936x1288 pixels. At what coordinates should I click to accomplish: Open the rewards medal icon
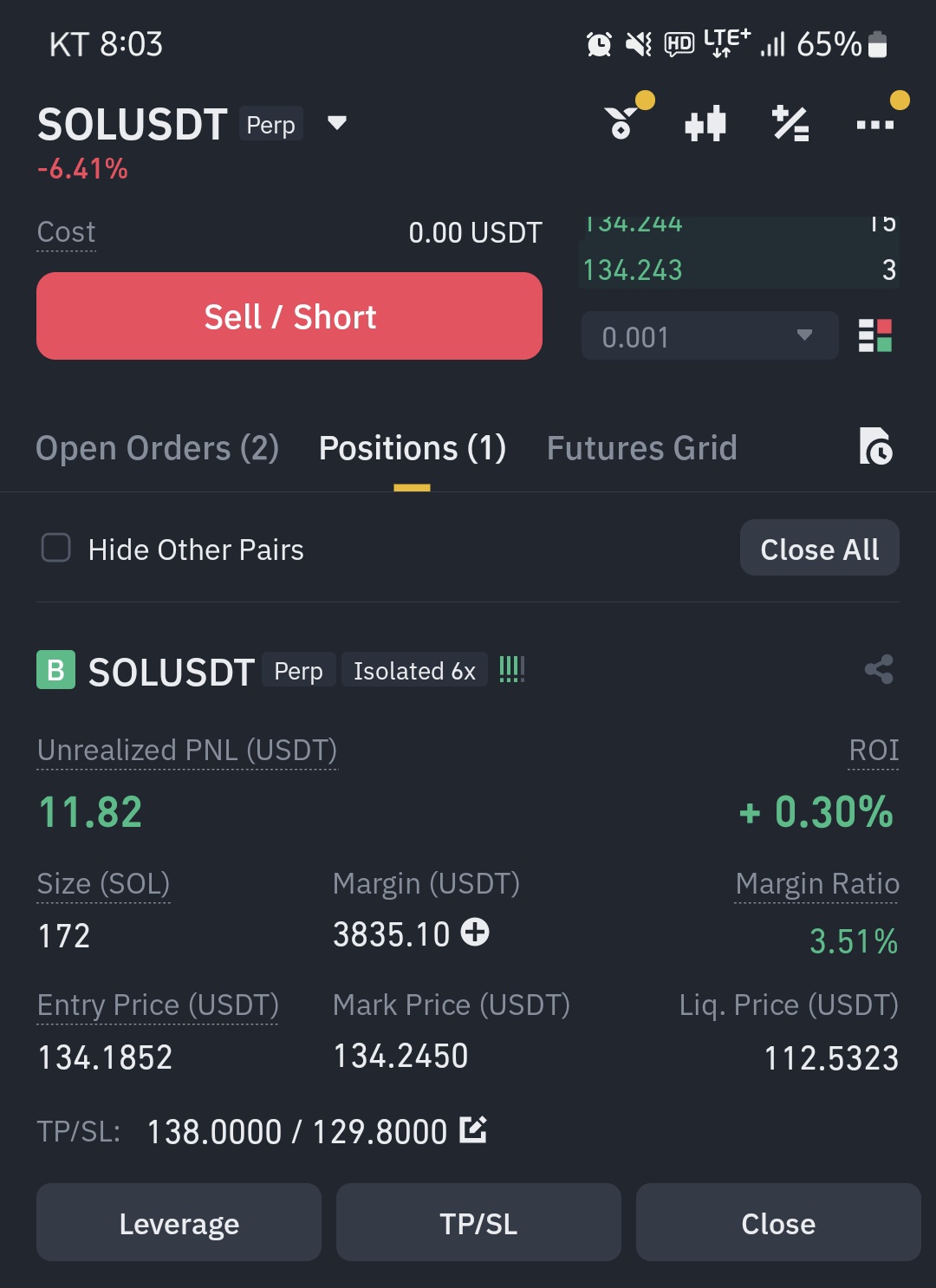click(621, 123)
